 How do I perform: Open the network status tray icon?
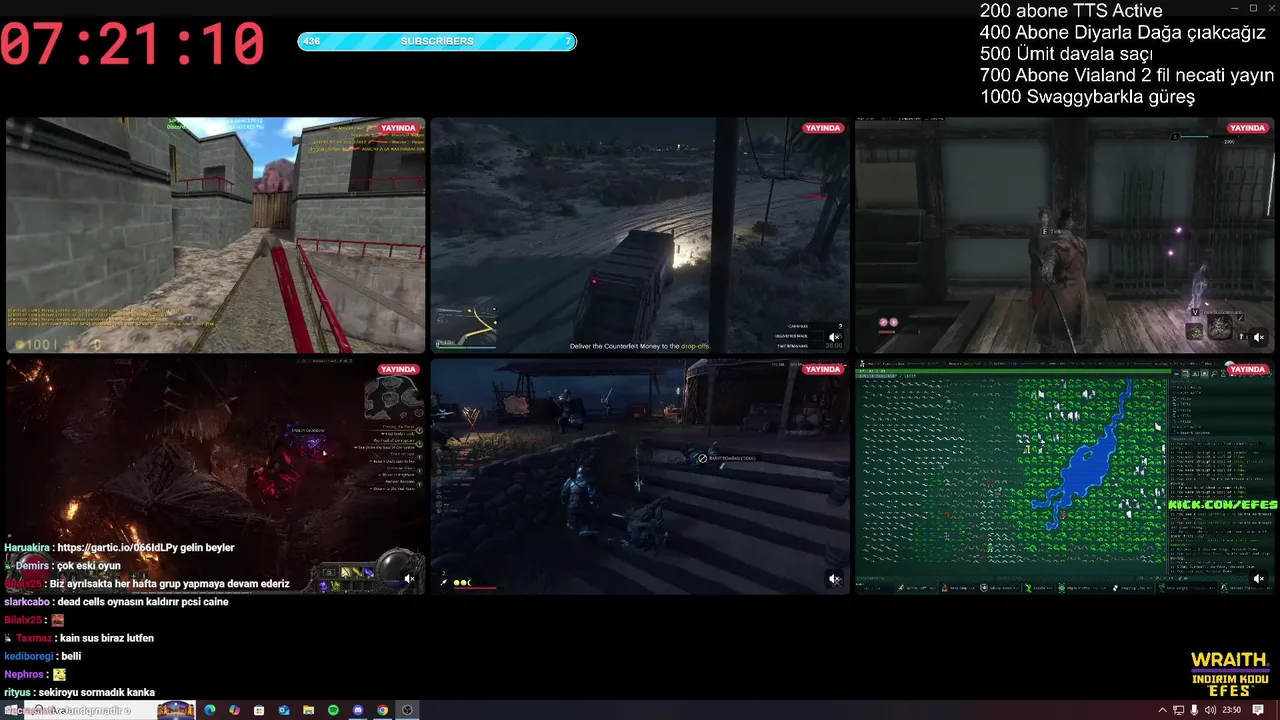click(x=1179, y=710)
